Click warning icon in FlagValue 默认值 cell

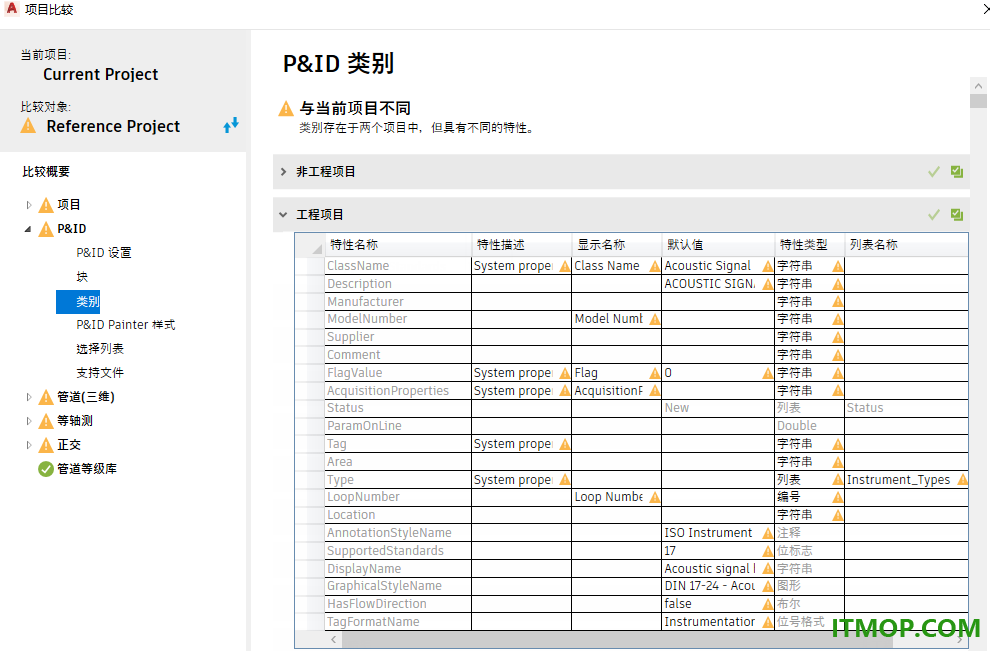(767, 373)
